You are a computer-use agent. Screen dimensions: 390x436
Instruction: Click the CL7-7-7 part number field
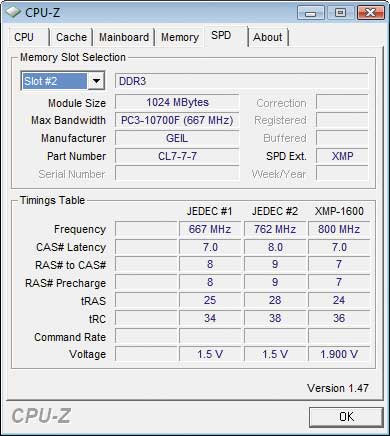(177, 156)
